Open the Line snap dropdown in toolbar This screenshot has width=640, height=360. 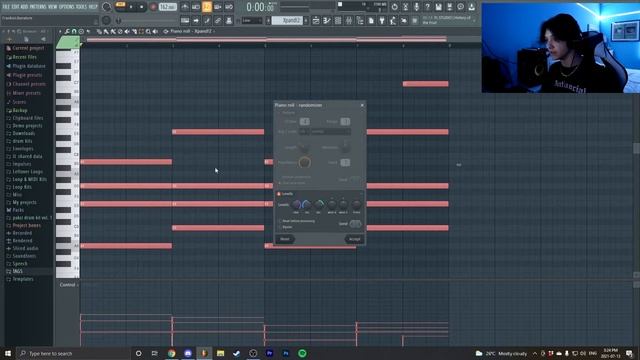tap(251, 20)
